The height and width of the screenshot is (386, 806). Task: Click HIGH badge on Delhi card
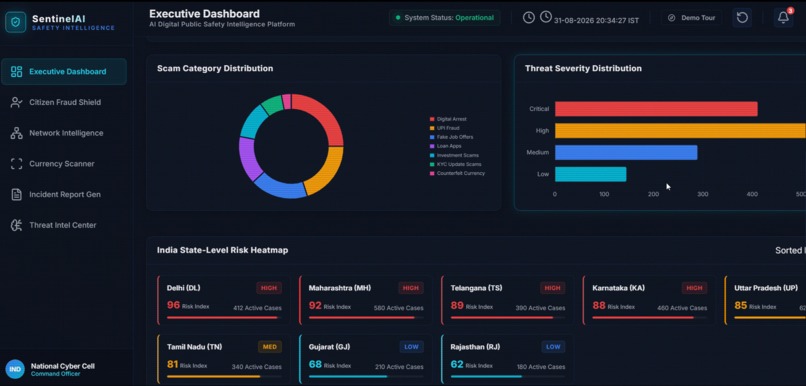(x=269, y=288)
